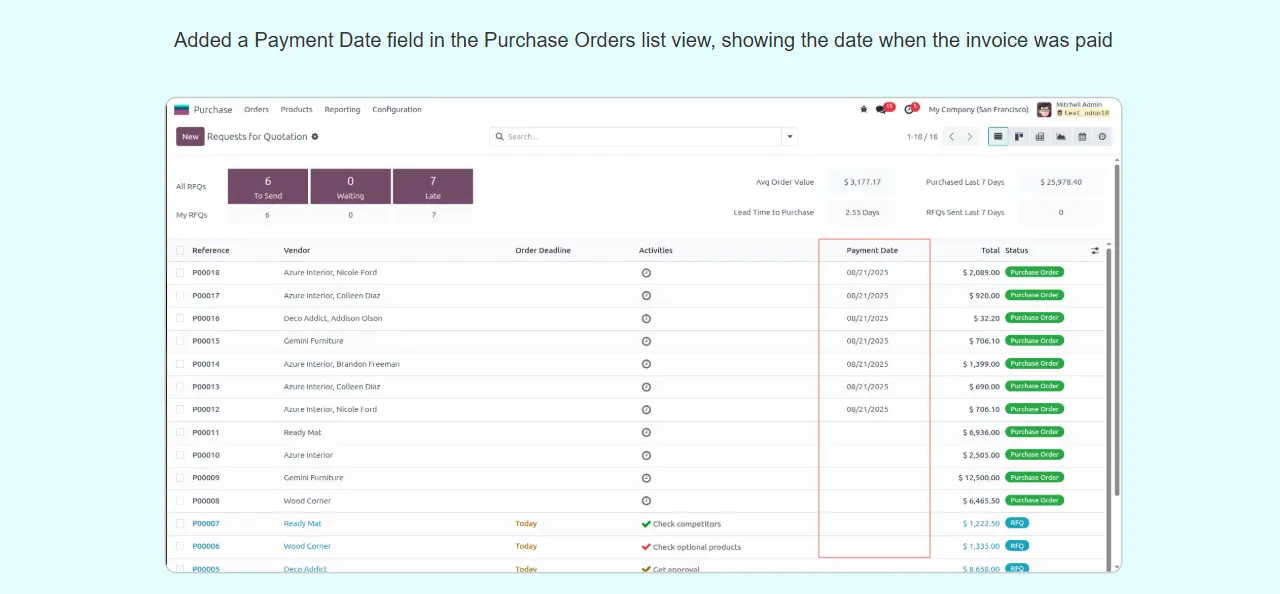The height and width of the screenshot is (594, 1280).
Task: Open the debug bug icon menu
Action: (864, 110)
